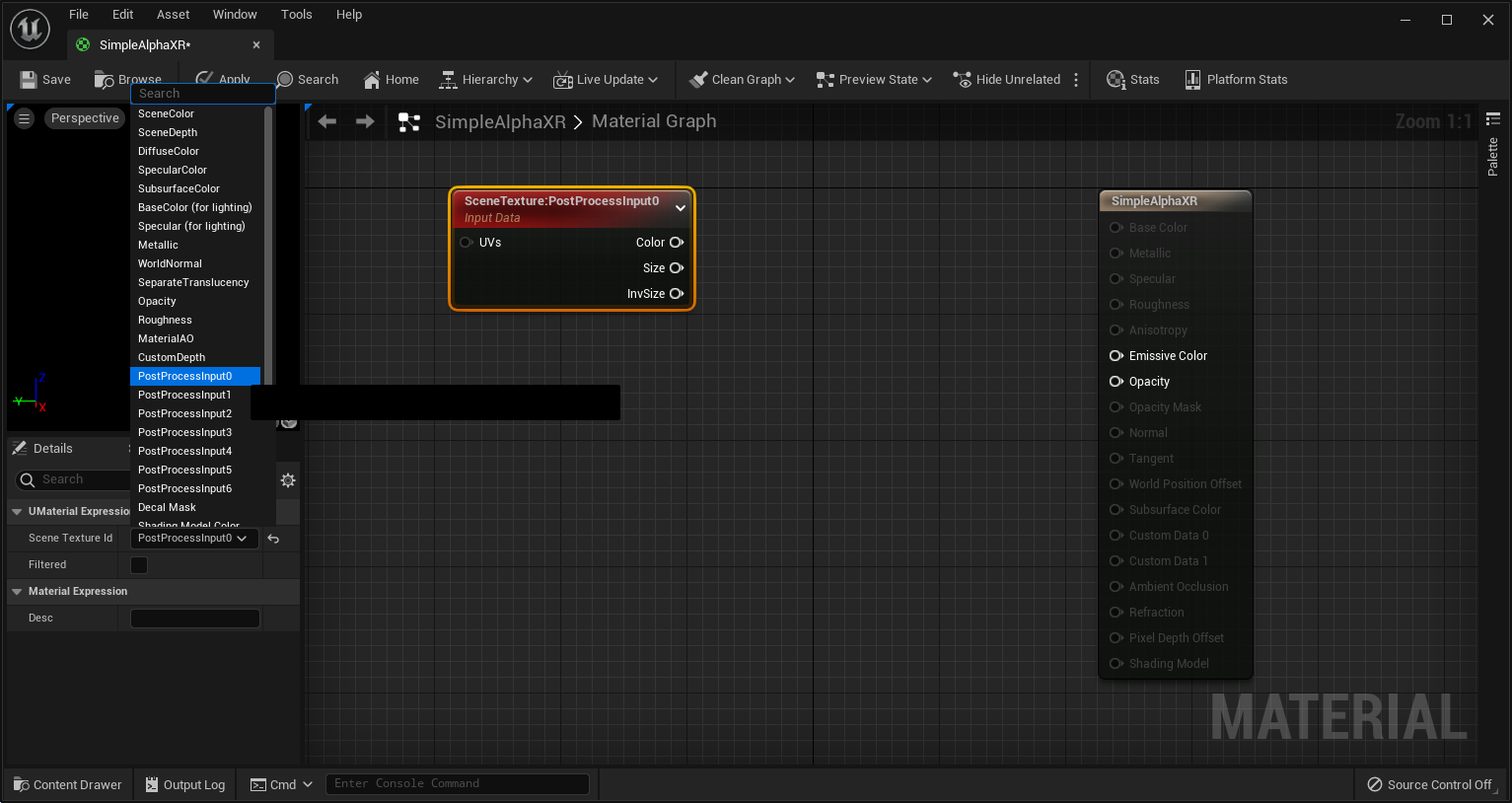This screenshot has width=1512, height=803.
Task: Collapse the SceneTexture node with its chevron
Action: (x=680, y=207)
